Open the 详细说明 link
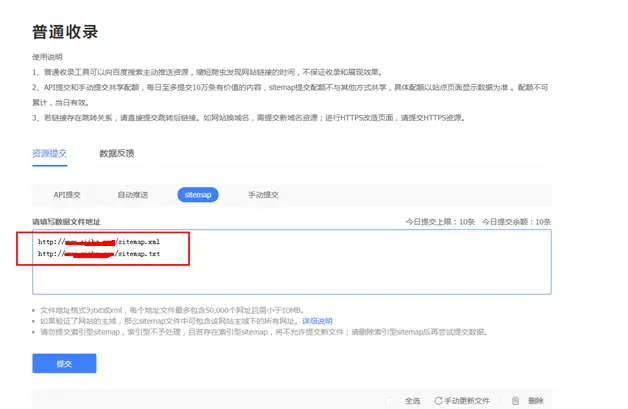The height and width of the screenshot is (409, 628). (x=317, y=321)
